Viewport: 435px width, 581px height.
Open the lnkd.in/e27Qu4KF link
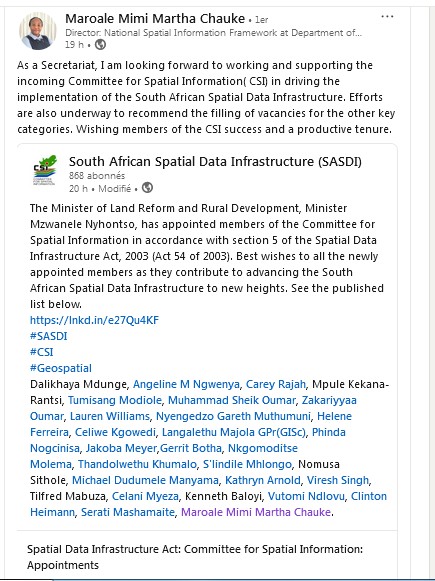click(x=94, y=320)
